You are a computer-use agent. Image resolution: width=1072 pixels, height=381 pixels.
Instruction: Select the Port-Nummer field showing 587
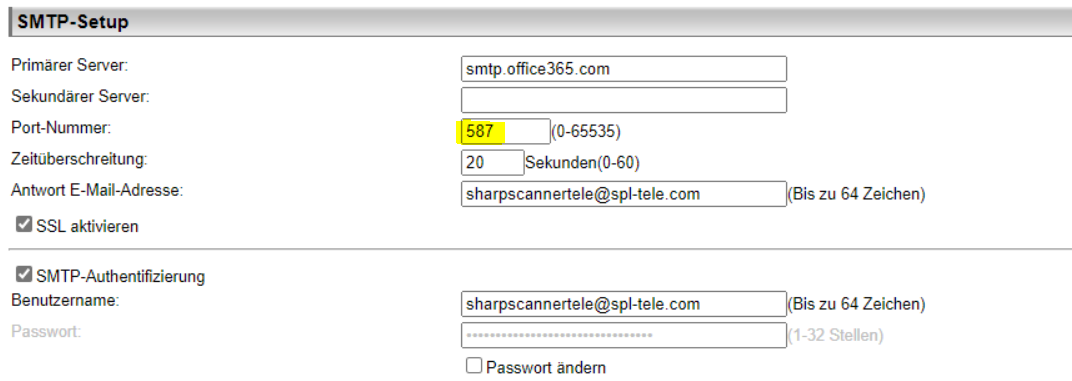(505, 131)
